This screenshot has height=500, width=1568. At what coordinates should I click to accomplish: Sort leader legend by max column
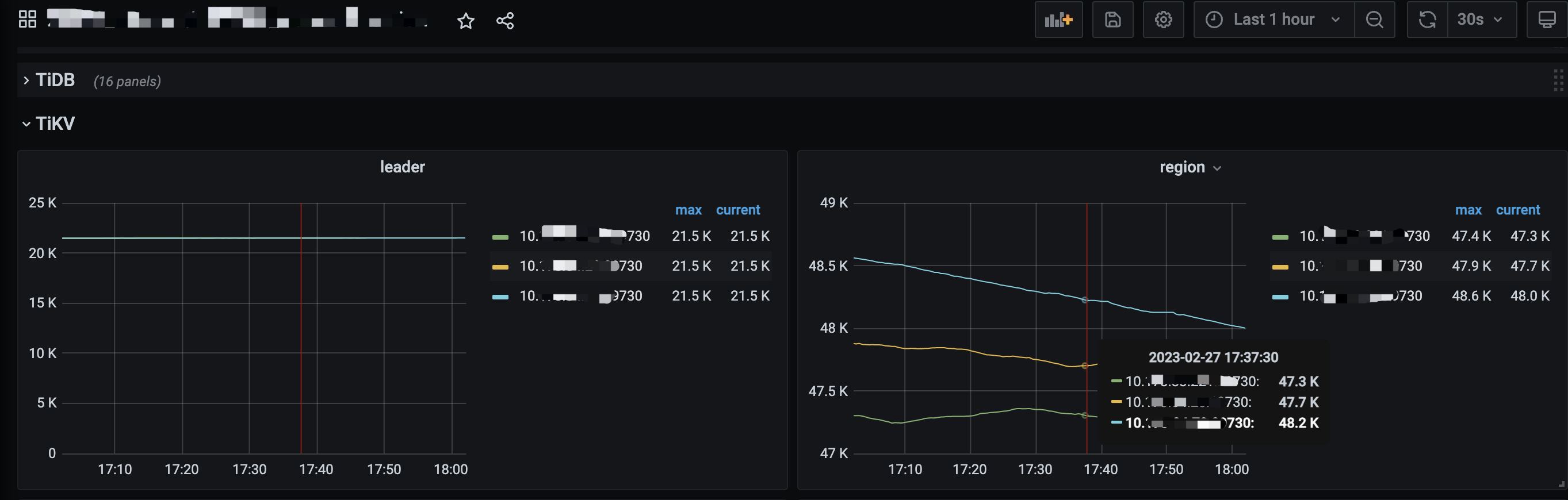(x=689, y=210)
